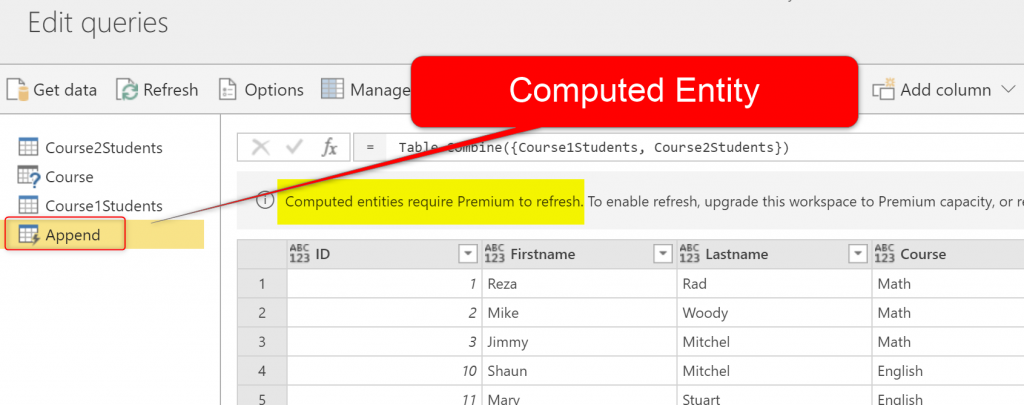Select the Append computed entity
The image size is (1024, 405).
pos(72,235)
